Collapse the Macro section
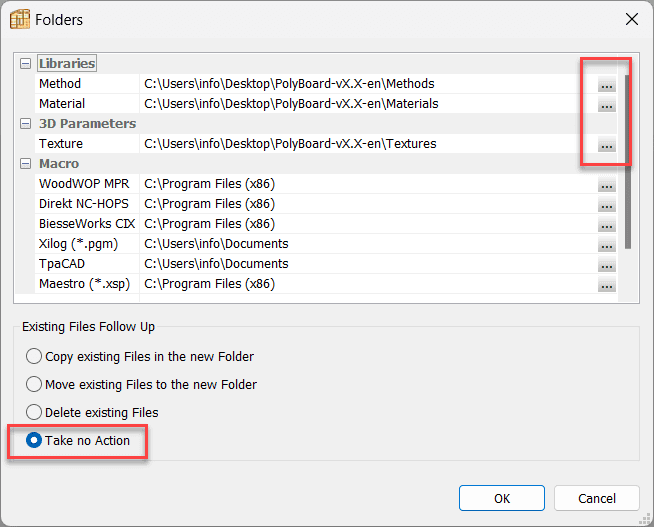This screenshot has height=527, width=654. [25, 164]
